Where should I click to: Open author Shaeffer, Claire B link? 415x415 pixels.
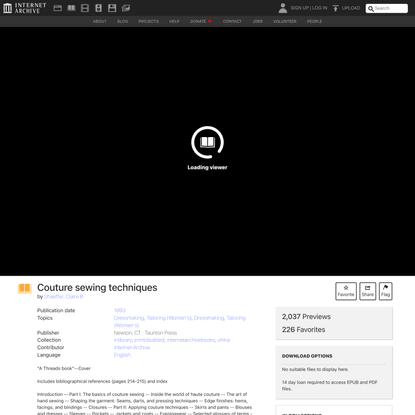tap(64, 297)
